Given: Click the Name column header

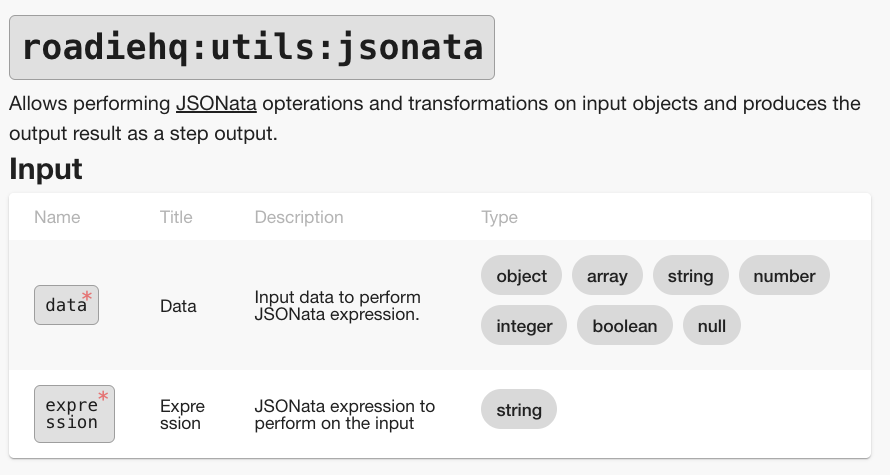Looking at the screenshot, I should coord(57,217).
